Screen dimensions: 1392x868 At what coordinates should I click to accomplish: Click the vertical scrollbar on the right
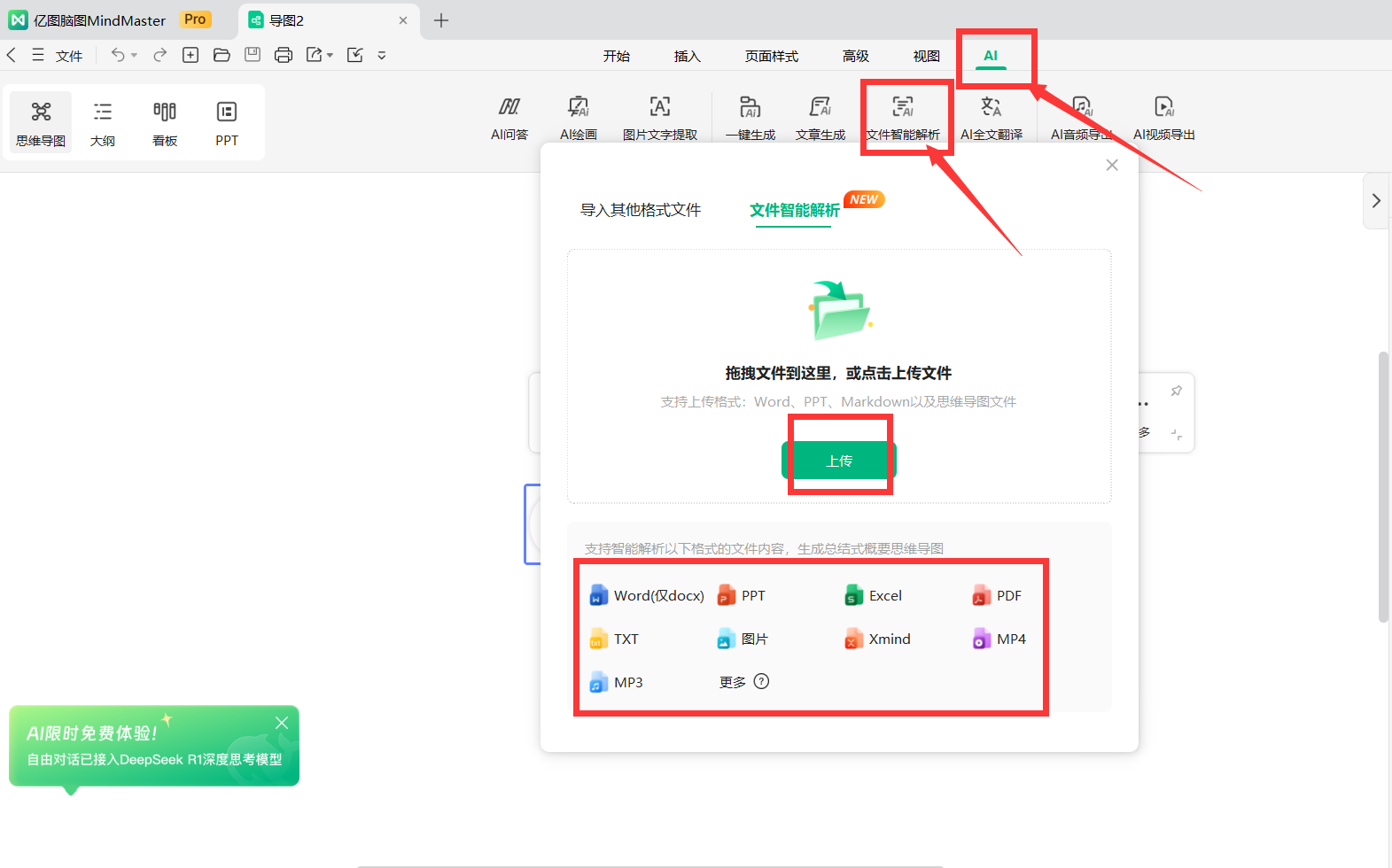click(1383, 487)
